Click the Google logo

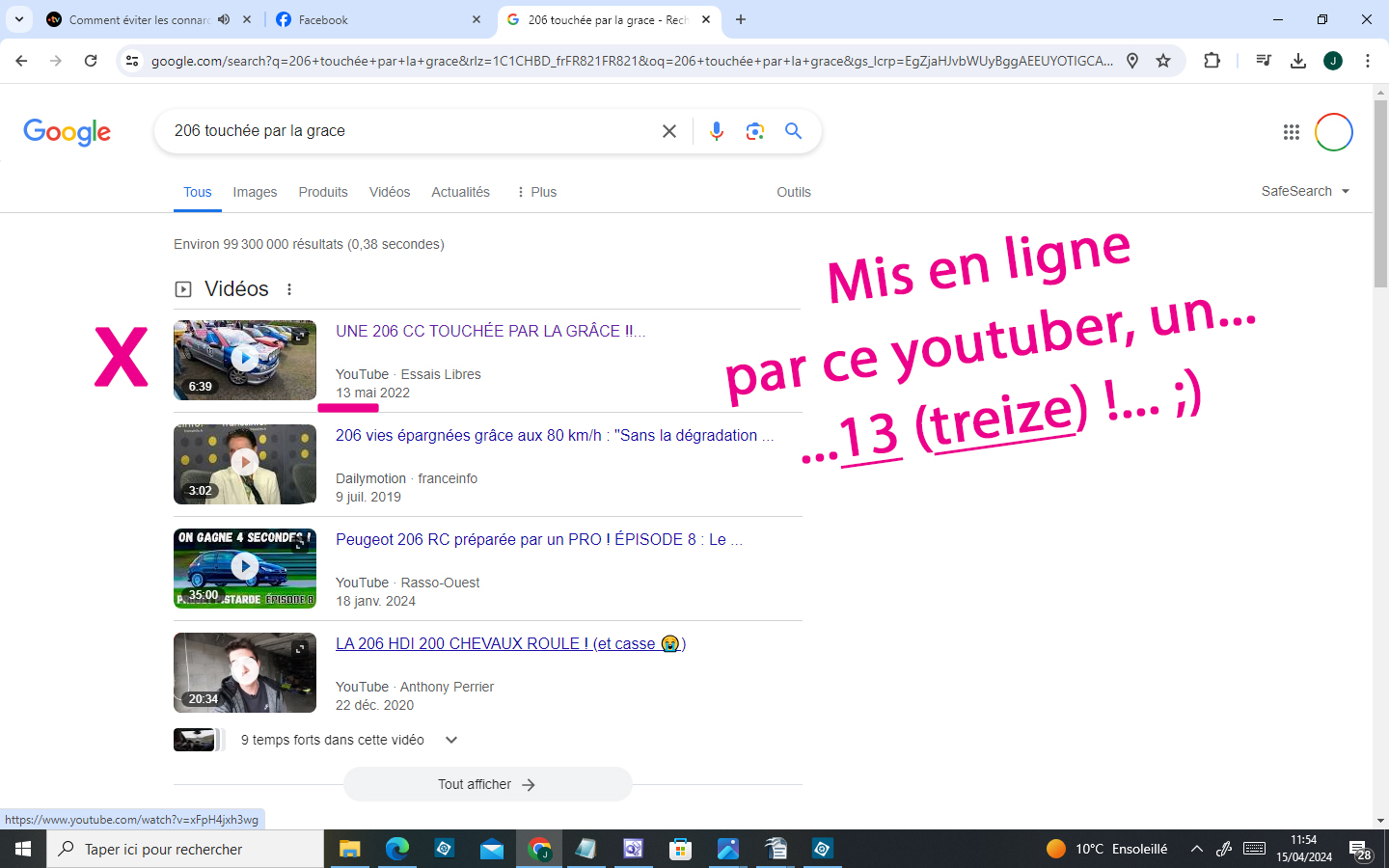tap(67, 131)
